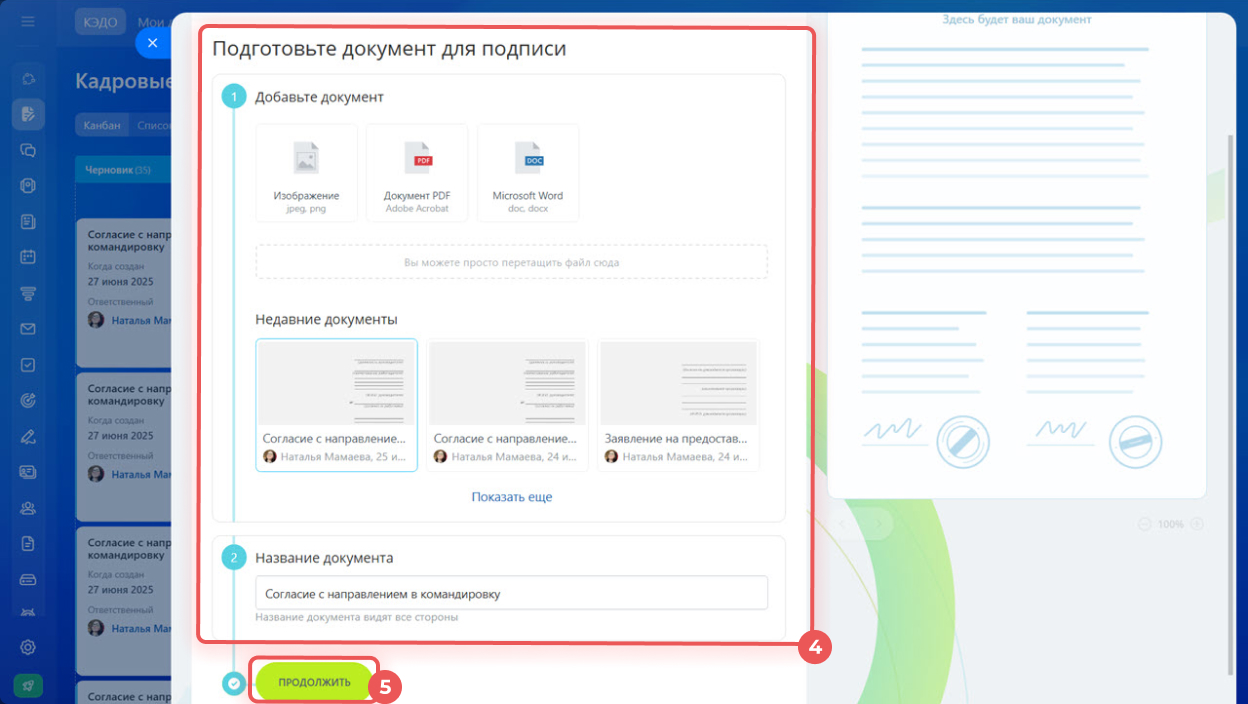Screen dimensions: 1248x704
Task: Choose the Microsoft Word upload tile
Action: pyautogui.click(x=528, y=173)
